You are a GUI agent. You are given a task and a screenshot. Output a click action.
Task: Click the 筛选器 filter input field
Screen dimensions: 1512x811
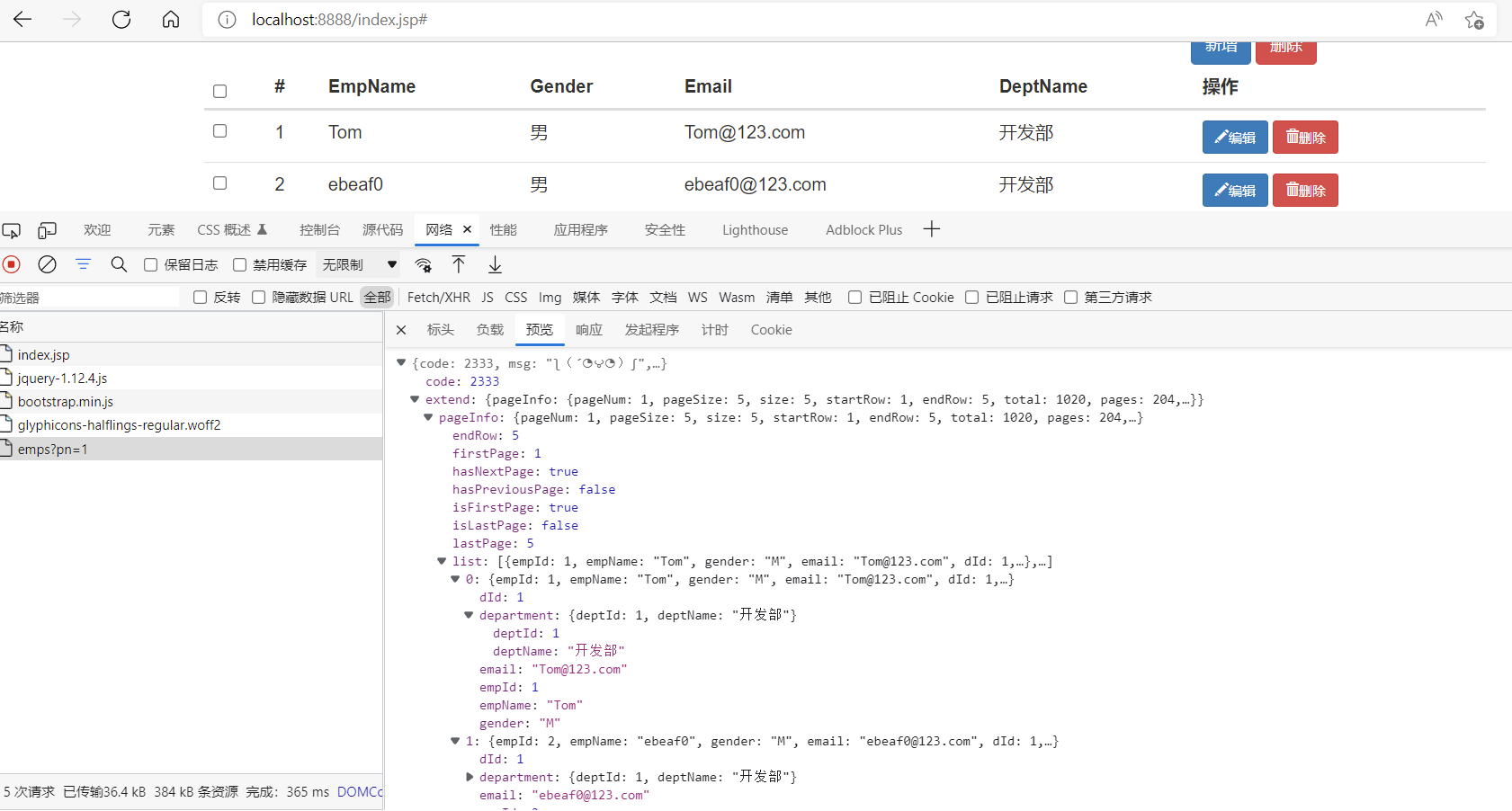click(x=90, y=297)
